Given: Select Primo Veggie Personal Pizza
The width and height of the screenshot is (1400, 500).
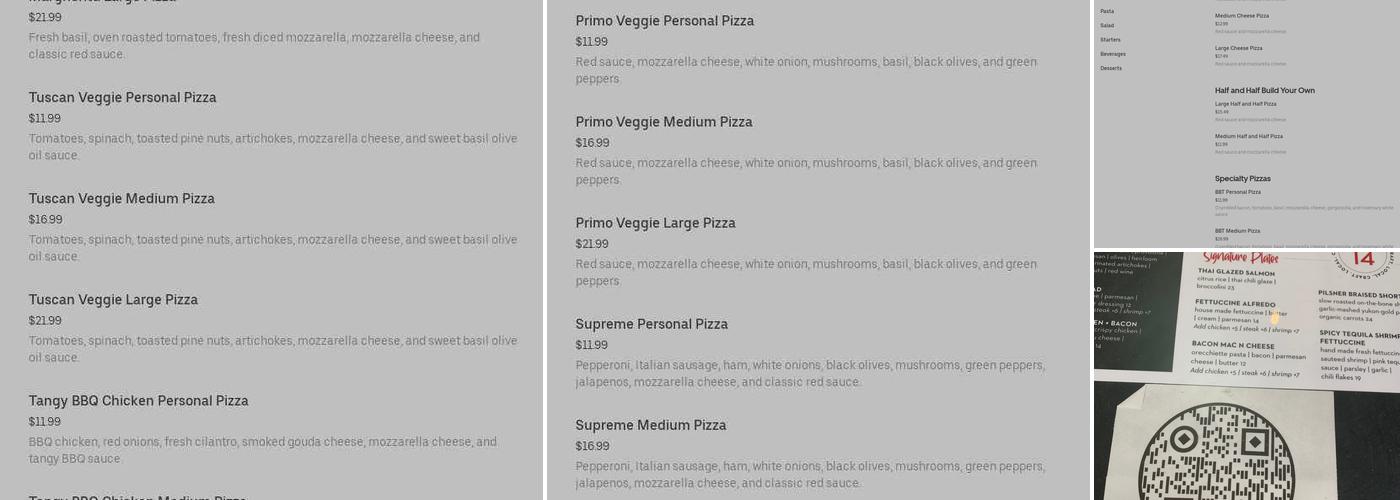Looking at the screenshot, I should tap(665, 21).
